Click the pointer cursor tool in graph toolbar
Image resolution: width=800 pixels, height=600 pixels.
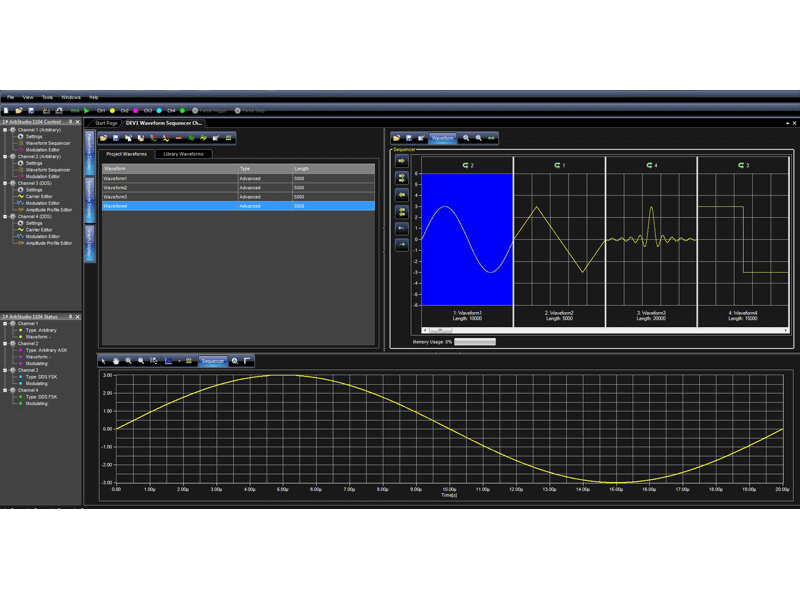pos(104,361)
